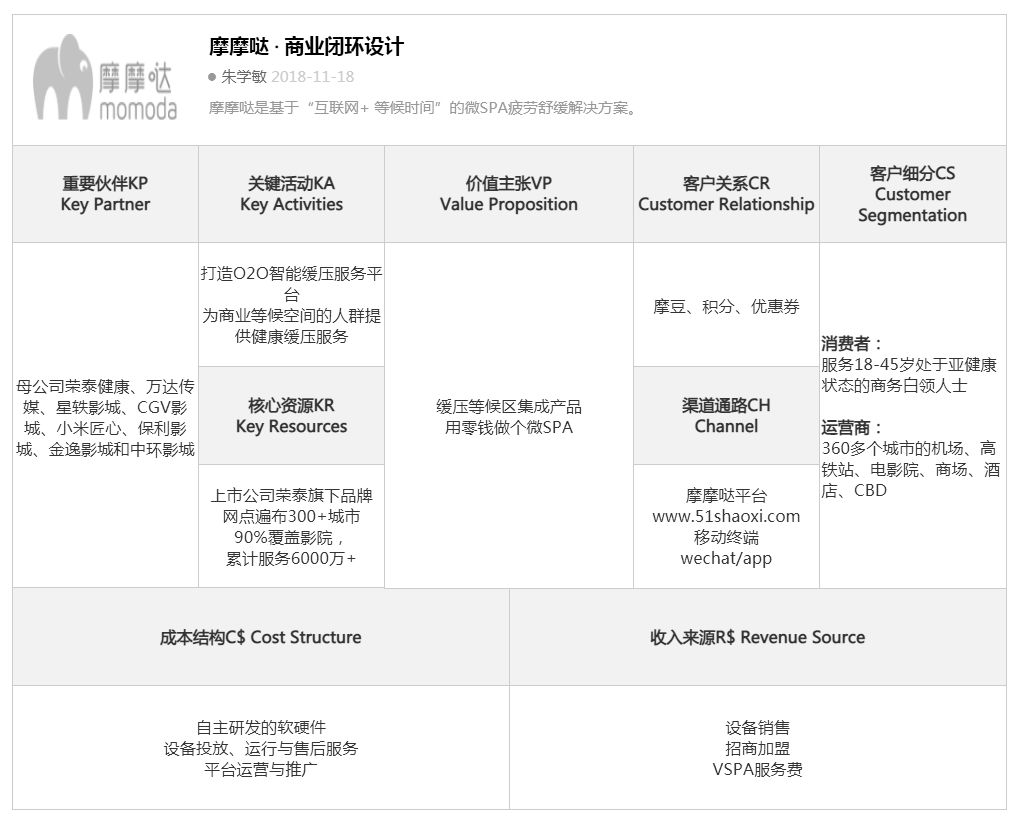
Task: Select the 客户细分CS Customer Segmentation header
Action: pos(913,194)
